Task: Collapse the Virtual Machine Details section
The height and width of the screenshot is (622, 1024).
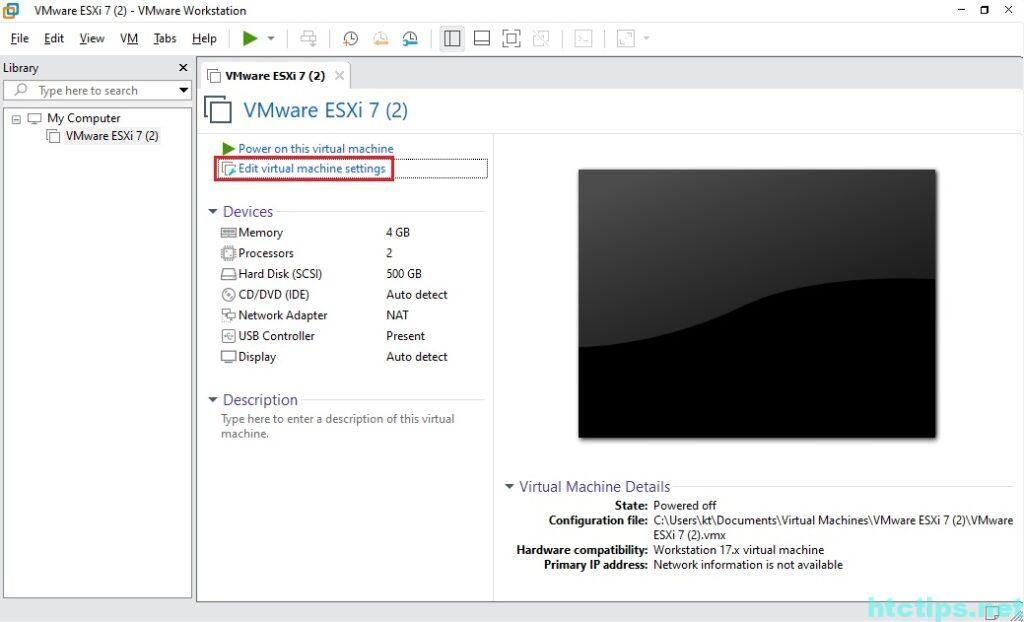Action: (509, 486)
